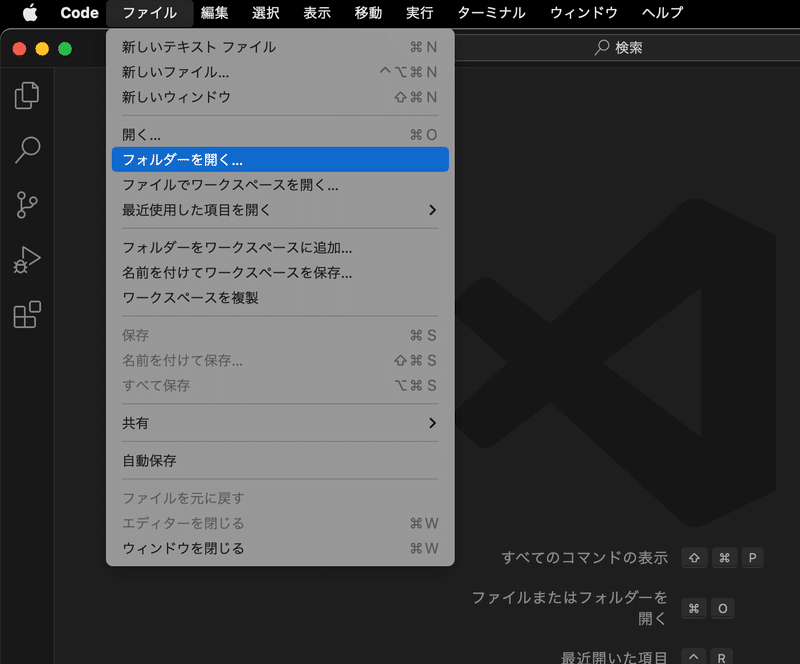The height and width of the screenshot is (664, 800).
Task: Click ファイルを元に戻す menu item
Action: 280,498
